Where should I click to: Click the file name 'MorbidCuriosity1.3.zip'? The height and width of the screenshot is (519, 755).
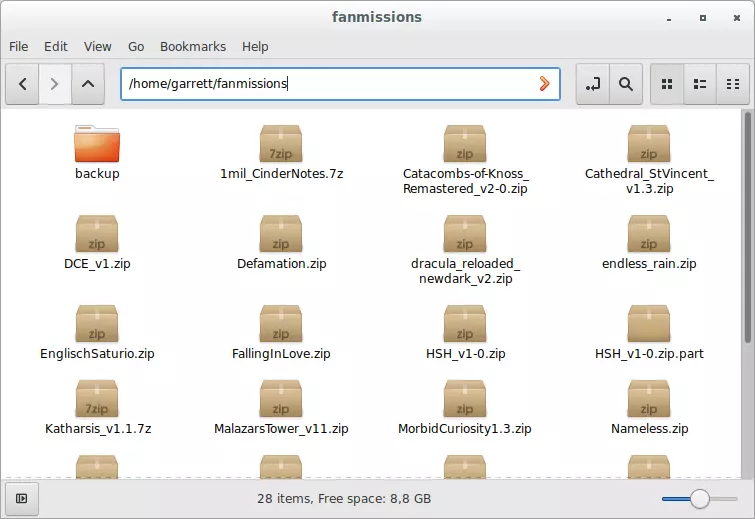[465, 428]
